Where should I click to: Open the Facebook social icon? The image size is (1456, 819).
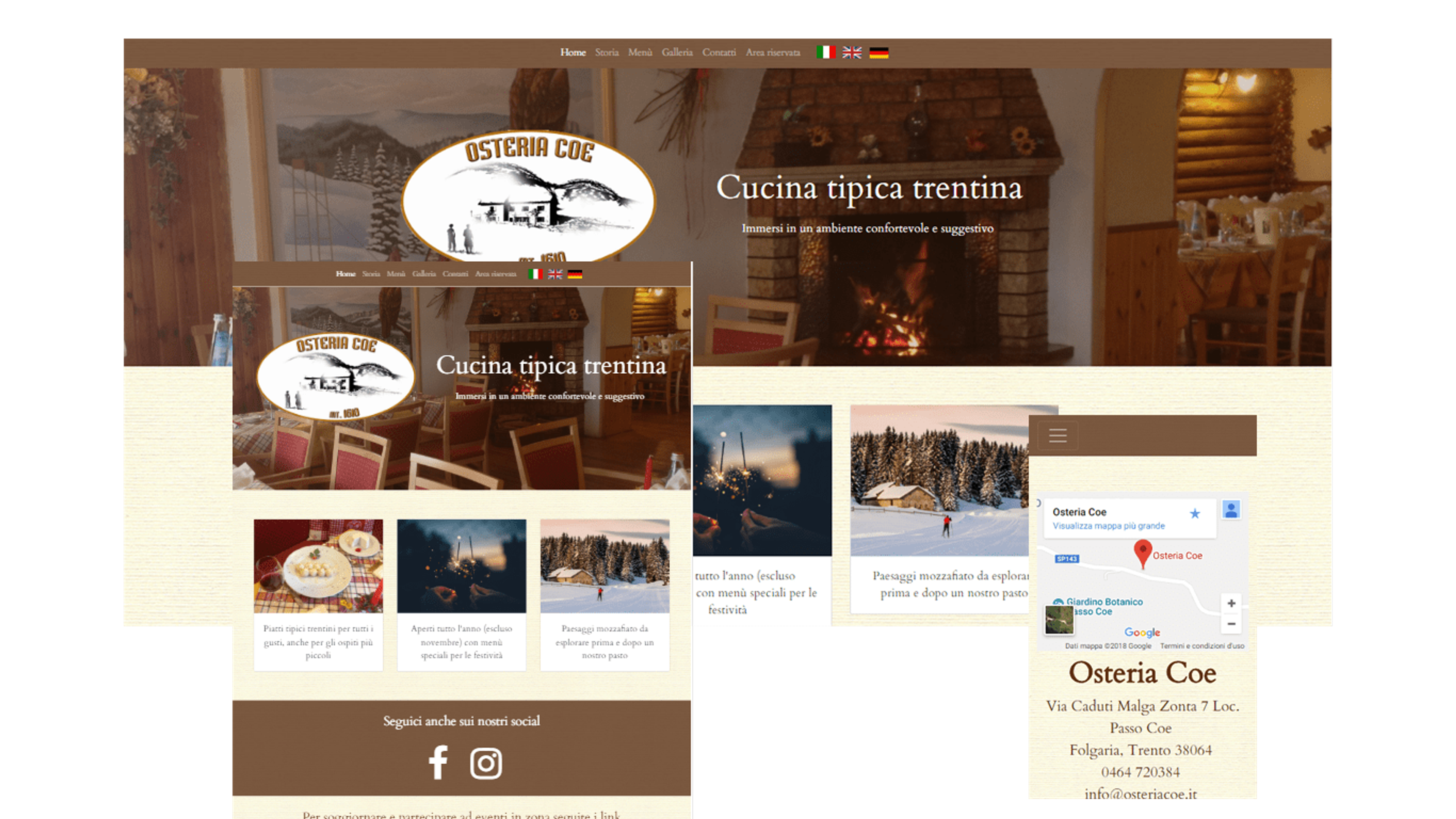pyautogui.click(x=438, y=762)
